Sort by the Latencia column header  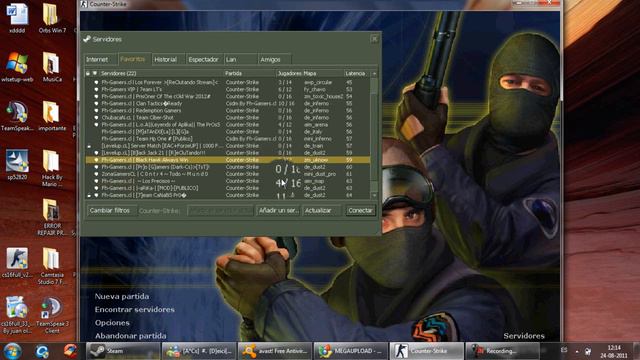357,73
